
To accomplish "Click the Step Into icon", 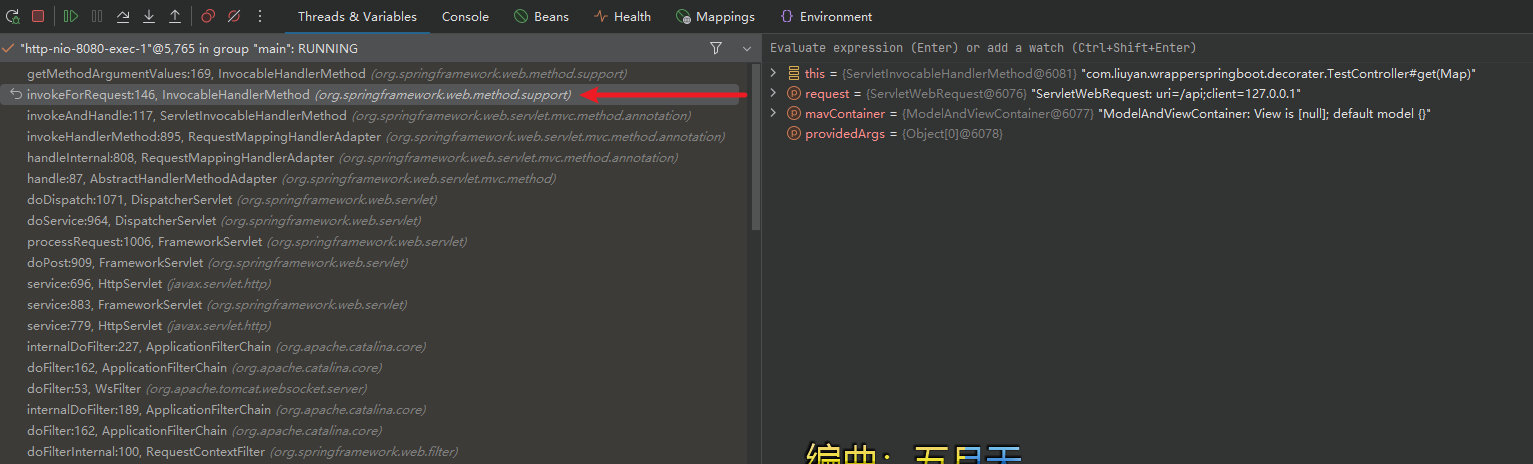I will click(149, 16).
